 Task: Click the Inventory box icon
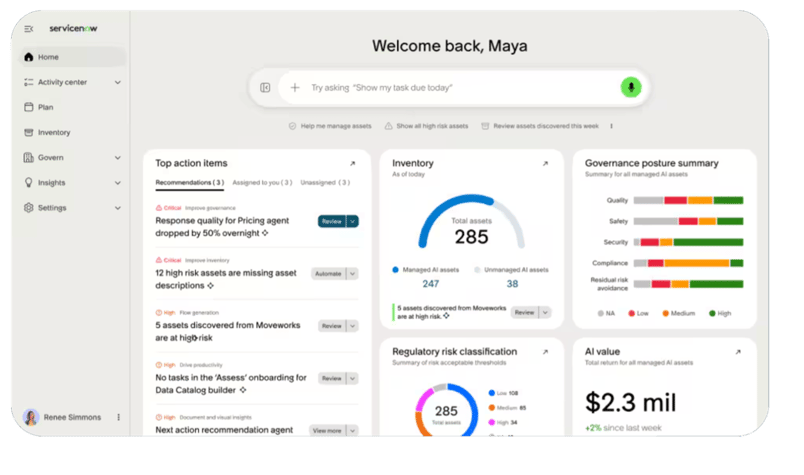tap(29, 132)
